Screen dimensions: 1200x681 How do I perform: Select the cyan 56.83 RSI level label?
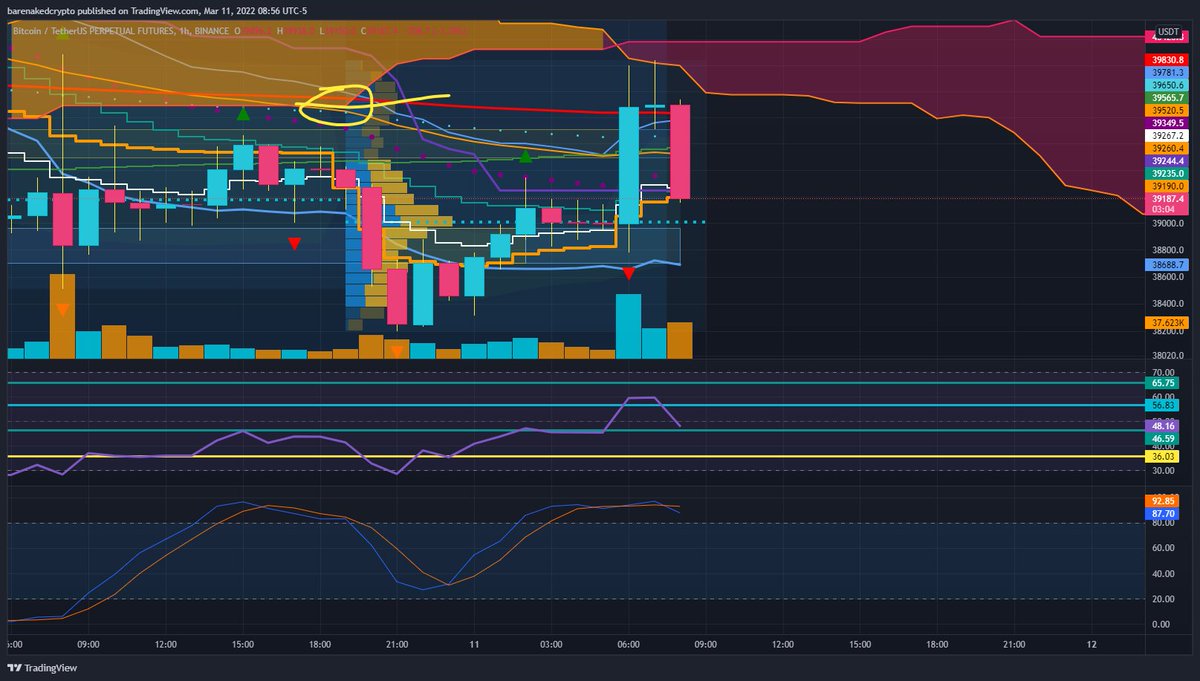point(1162,405)
